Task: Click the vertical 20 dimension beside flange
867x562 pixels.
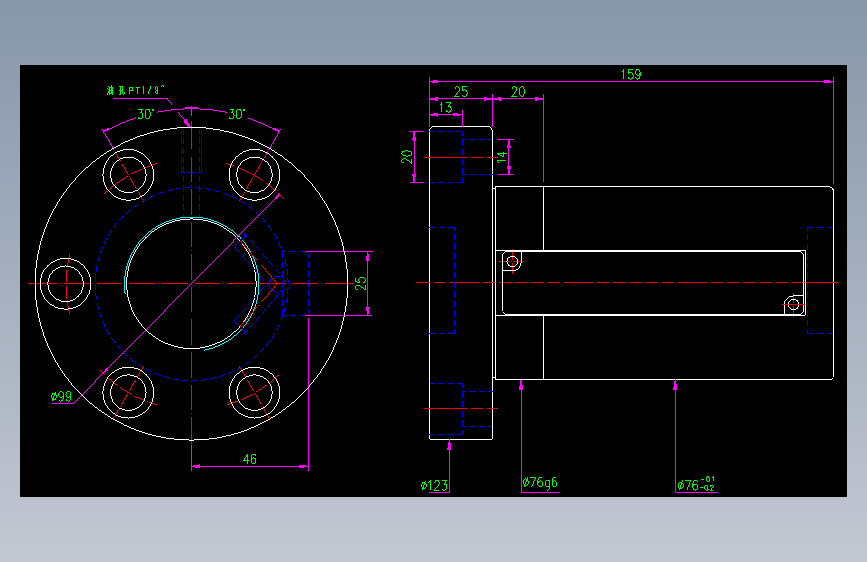Action: (407, 157)
